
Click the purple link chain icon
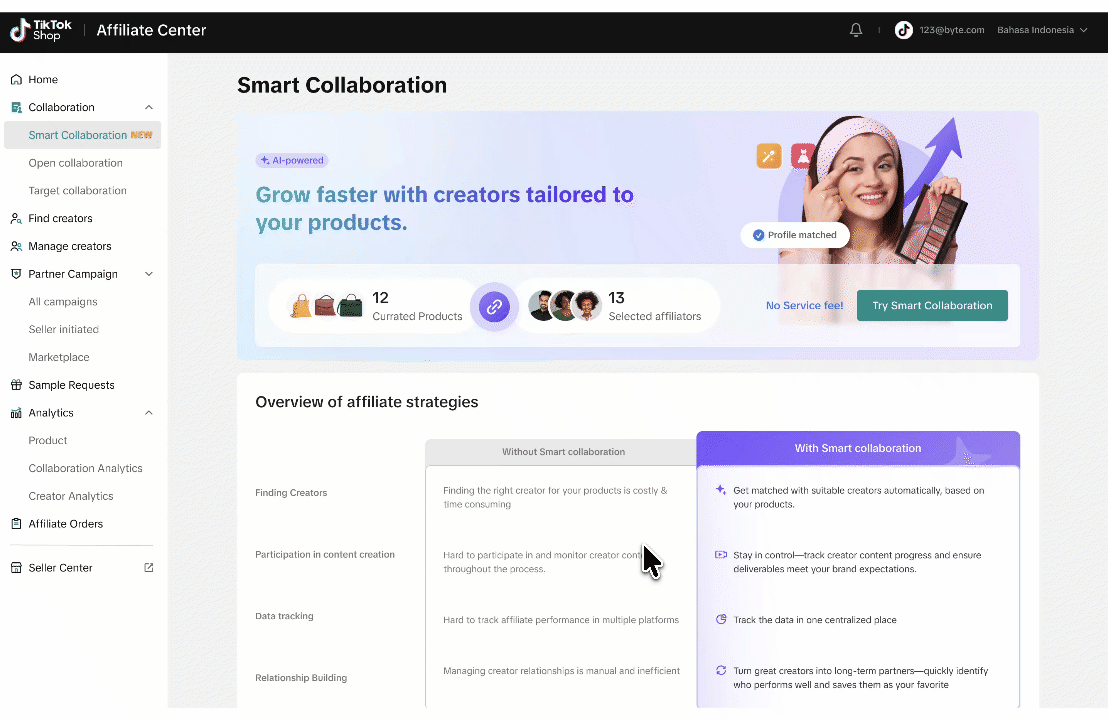(494, 307)
